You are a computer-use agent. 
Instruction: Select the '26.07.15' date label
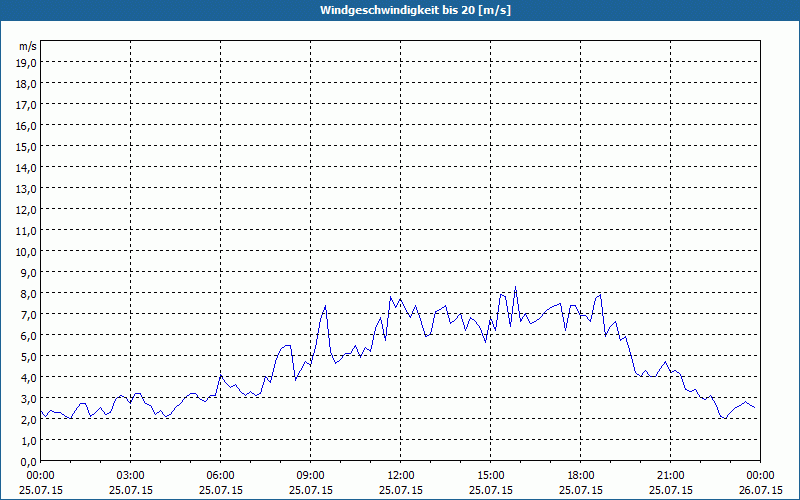pyautogui.click(x=760, y=490)
